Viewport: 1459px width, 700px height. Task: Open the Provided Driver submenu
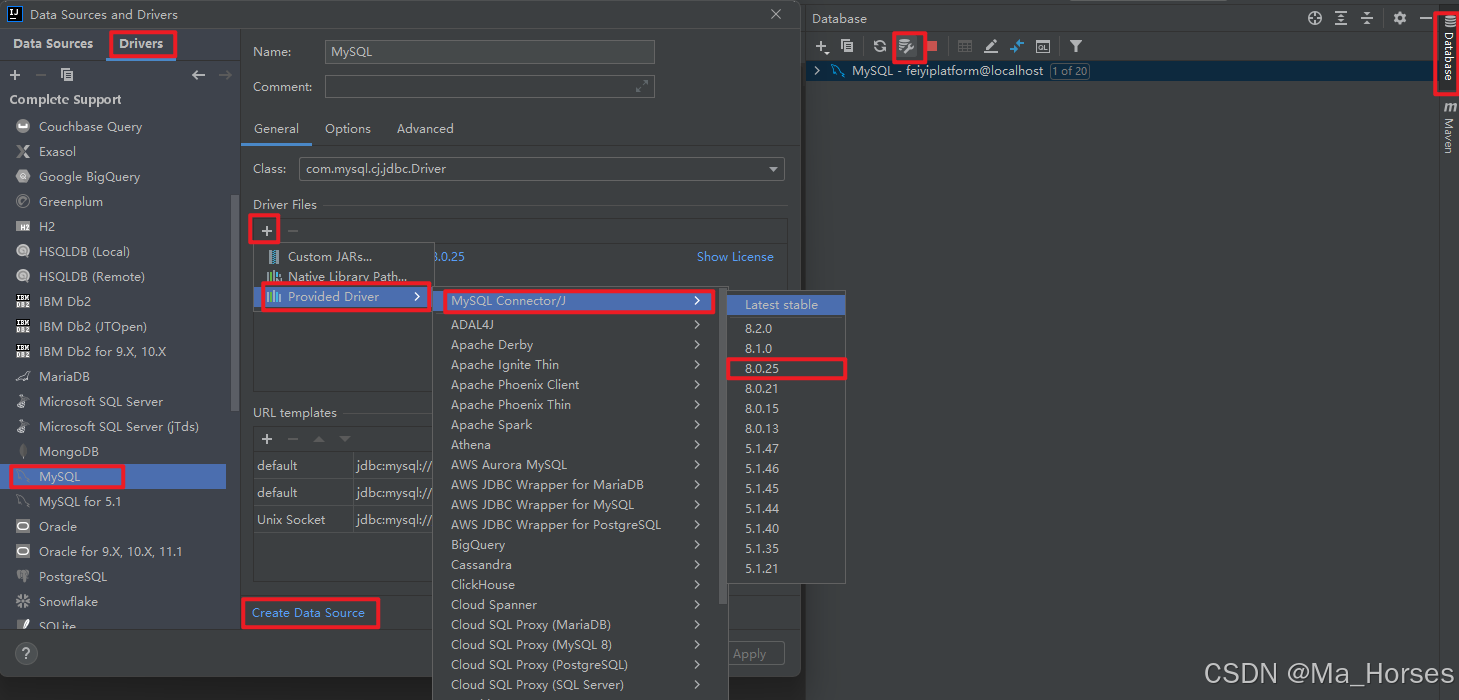point(344,296)
